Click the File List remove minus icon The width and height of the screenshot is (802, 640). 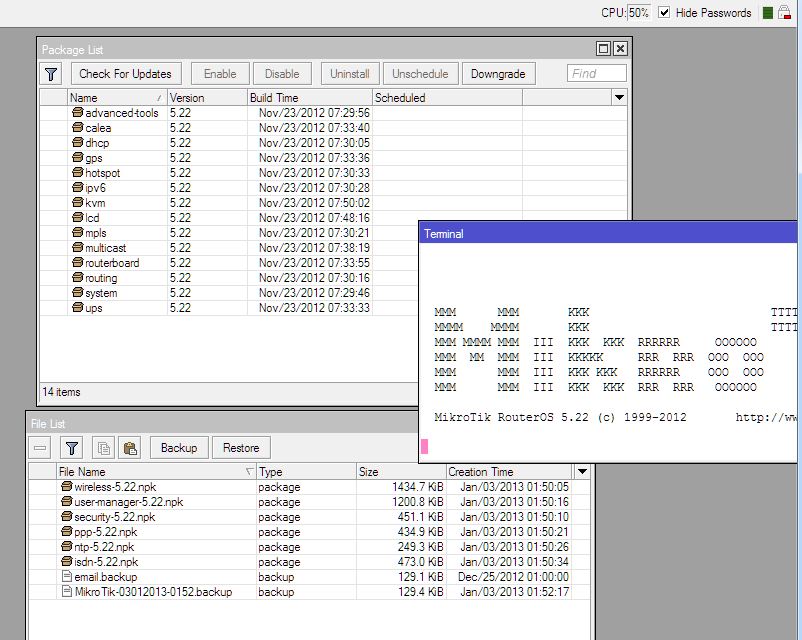(40, 448)
